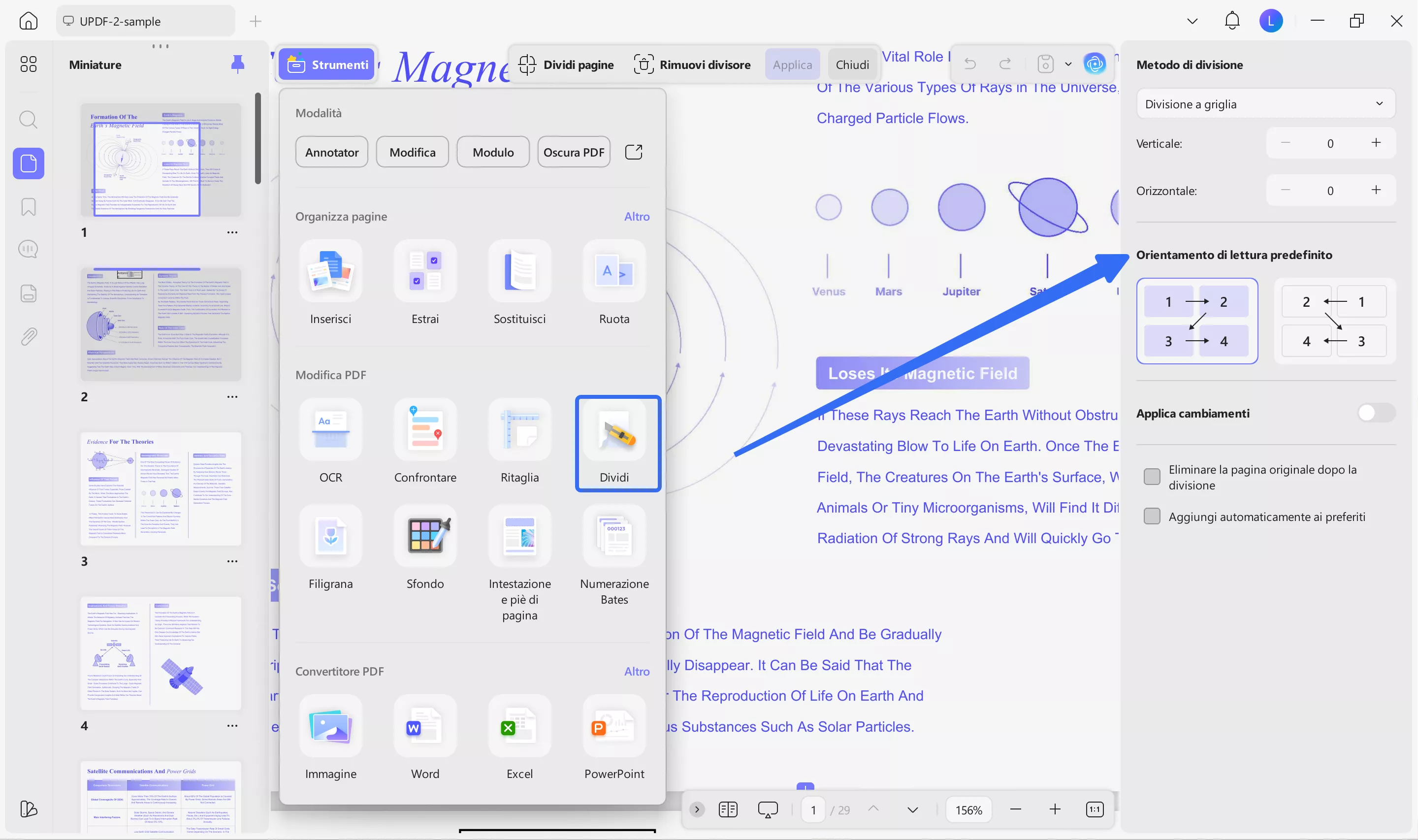Check Aggiungi automaticamente ai preferiti
The height and width of the screenshot is (840, 1418).
pos(1153,516)
